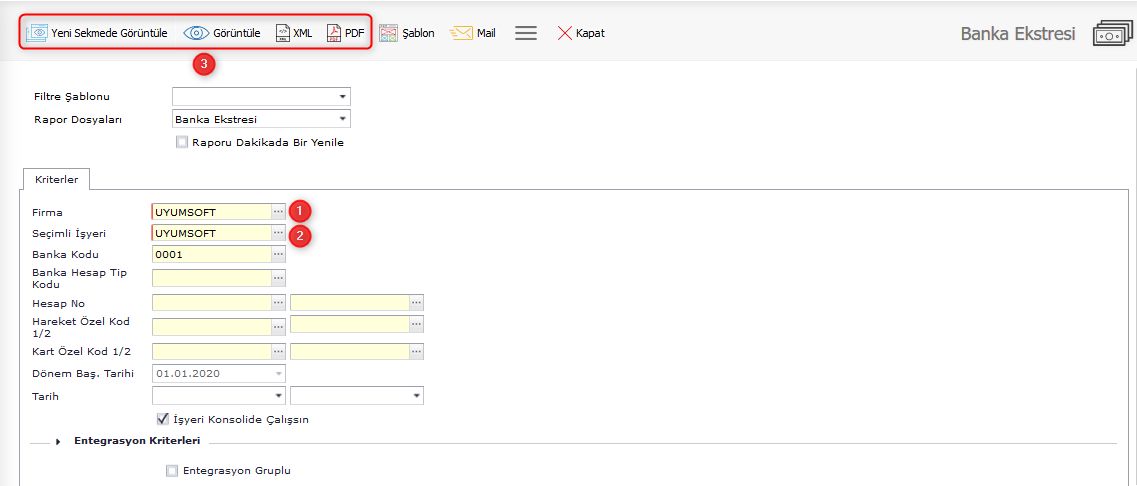Uncheck İşyeri Konsolide Çalışsın checkbox

pyautogui.click(x=164, y=419)
